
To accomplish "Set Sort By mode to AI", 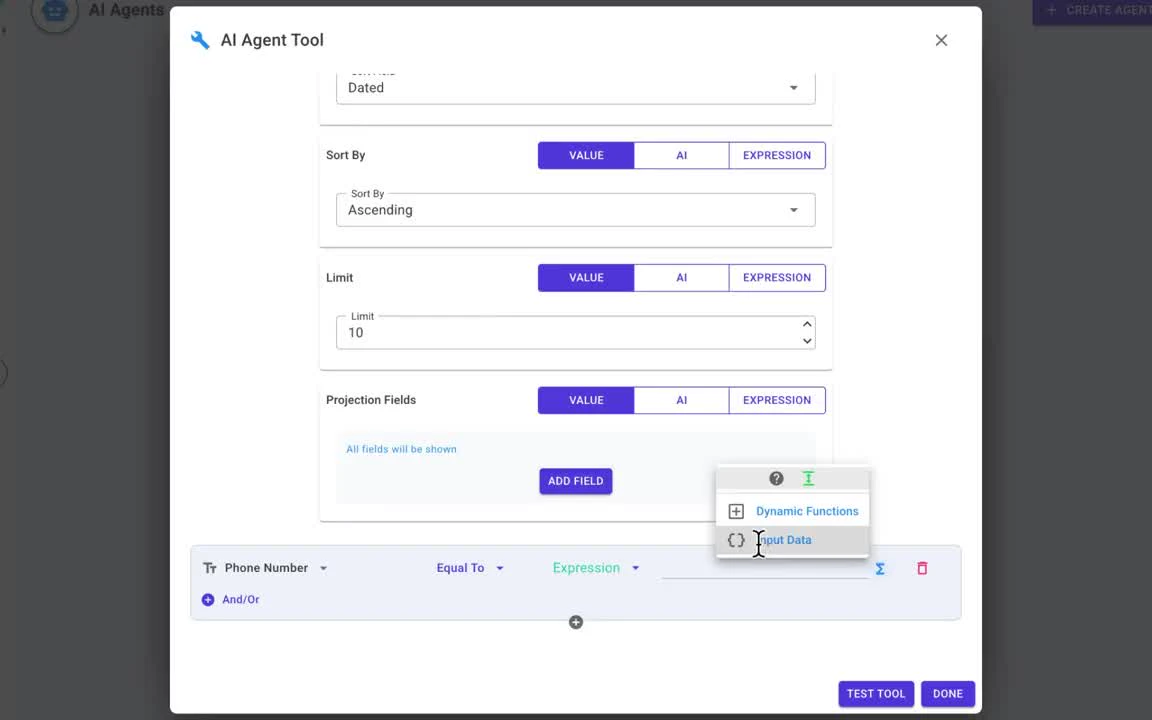I will click(x=681, y=156).
